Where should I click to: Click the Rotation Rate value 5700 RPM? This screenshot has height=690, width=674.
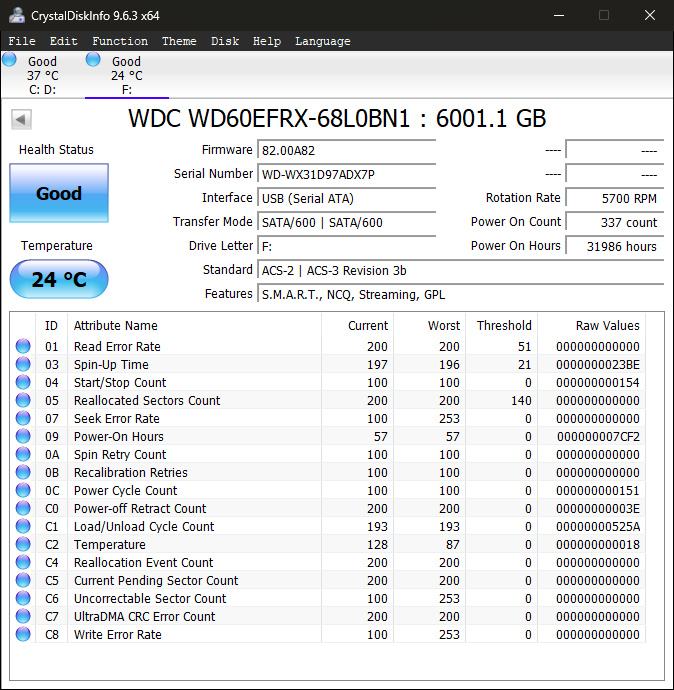[615, 198]
